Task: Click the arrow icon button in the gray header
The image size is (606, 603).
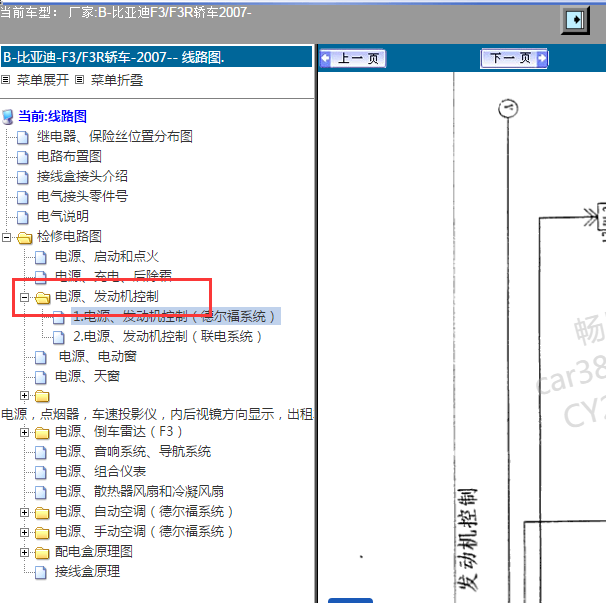Action: point(575,19)
